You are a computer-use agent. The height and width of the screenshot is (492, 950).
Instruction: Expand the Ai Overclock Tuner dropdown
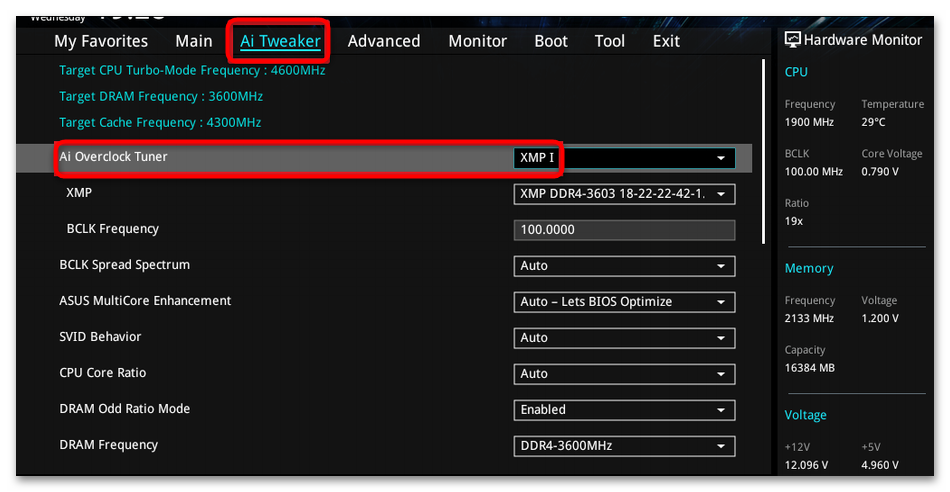click(624, 158)
